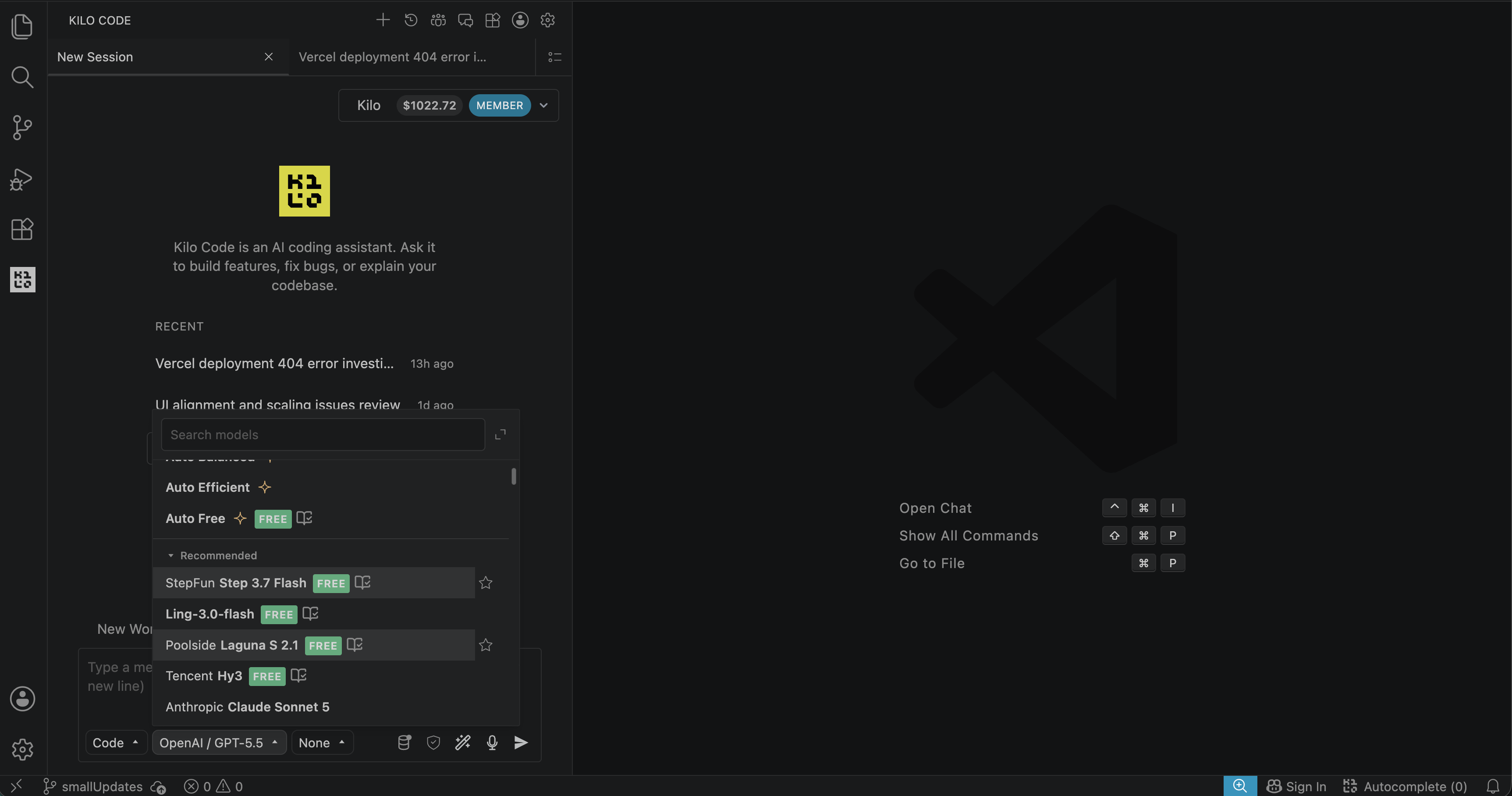Open Accounts menu in activity bar
The image size is (1512, 796).
[x=22, y=699]
